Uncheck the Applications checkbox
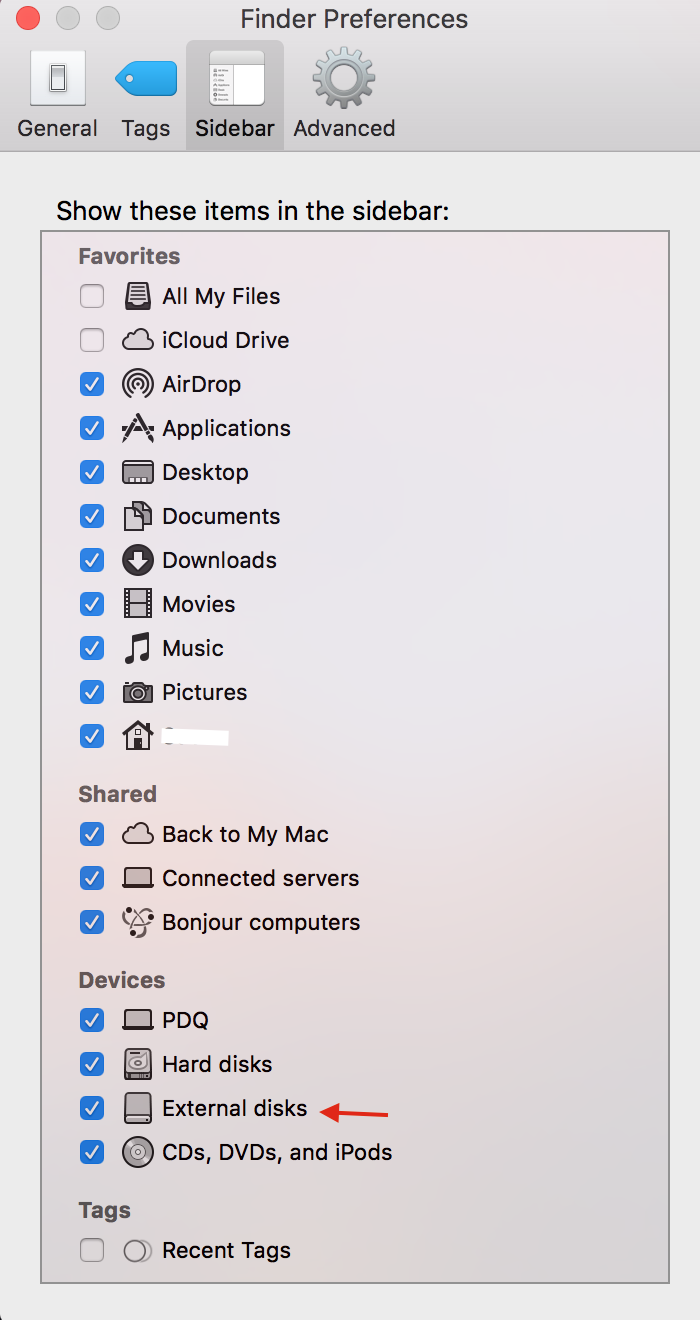The height and width of the screenshot is (1320, 700). 92,428
